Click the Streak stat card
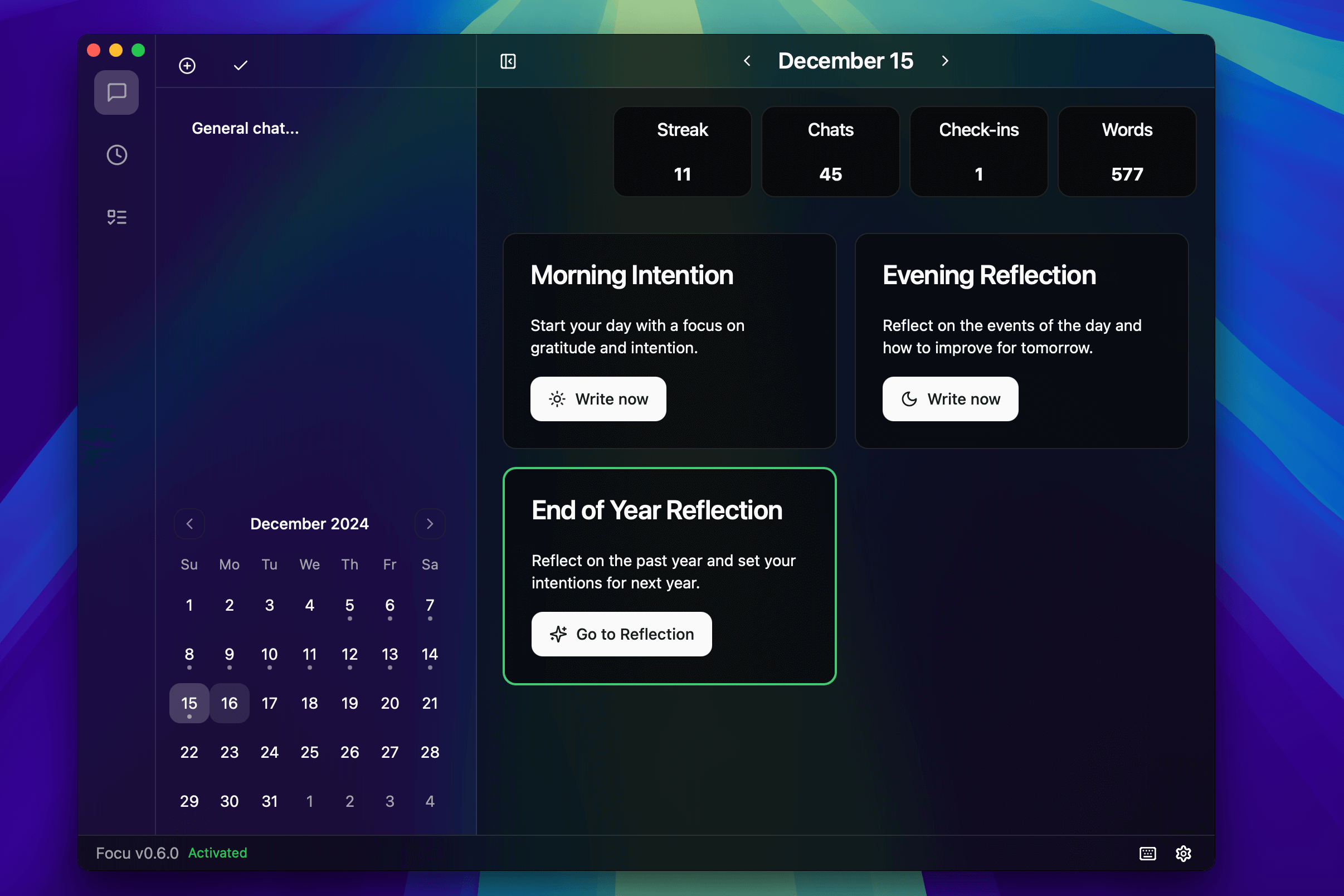 (x=681, y=152)
